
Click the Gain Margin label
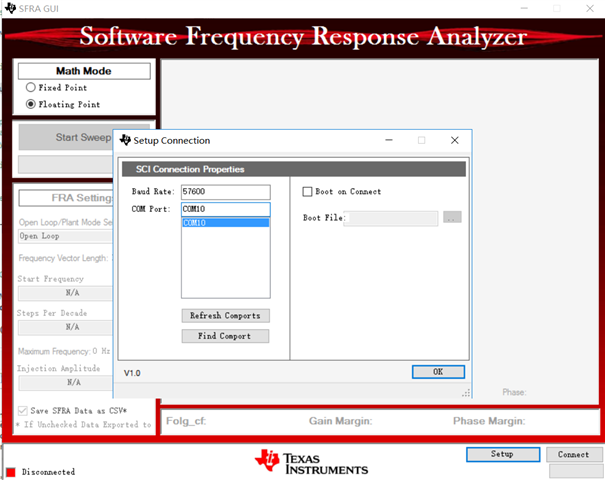click(340, 421)
